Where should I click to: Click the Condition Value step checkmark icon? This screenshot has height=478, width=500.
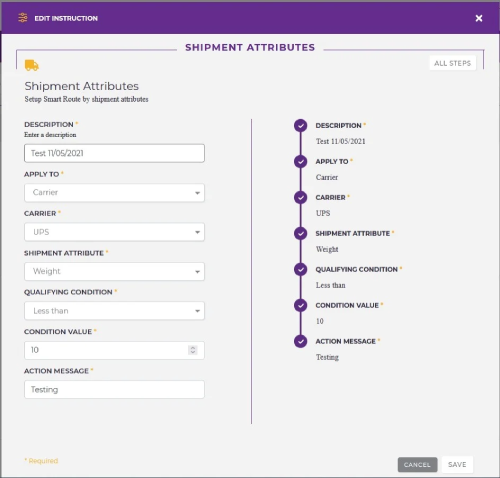point(301,305)
